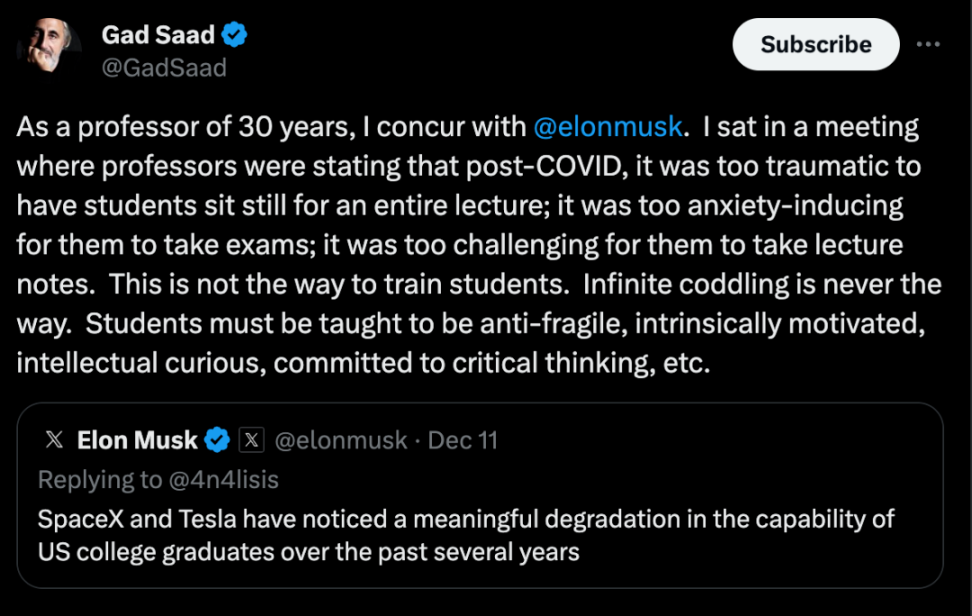Open the @GadSaad handle link
This screenshot has width=972, height=616.
pyautogui.click(x=164, y=67)
